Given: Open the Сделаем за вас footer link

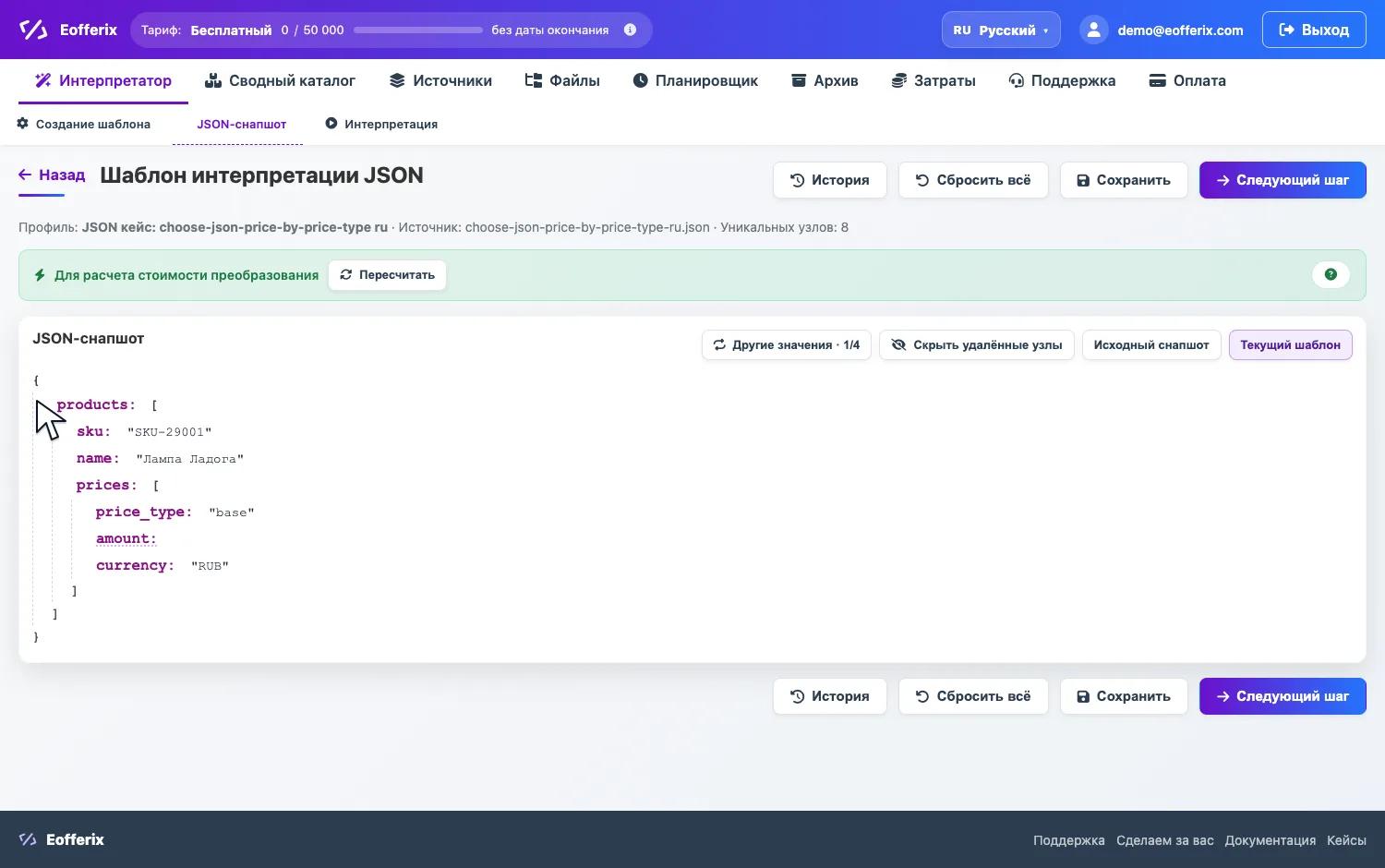Looking at the screenshot, I should click(x=1164, y=840).
